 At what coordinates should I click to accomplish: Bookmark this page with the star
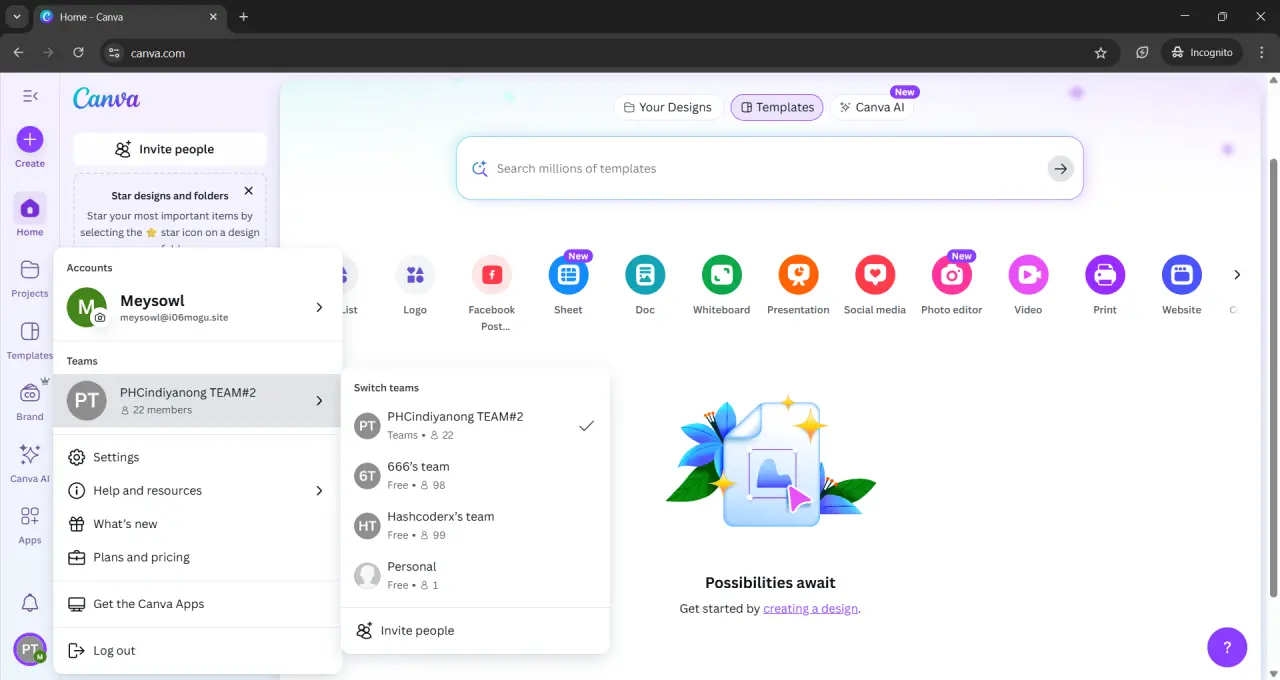pyautogui.click(x=1101, y=53)
